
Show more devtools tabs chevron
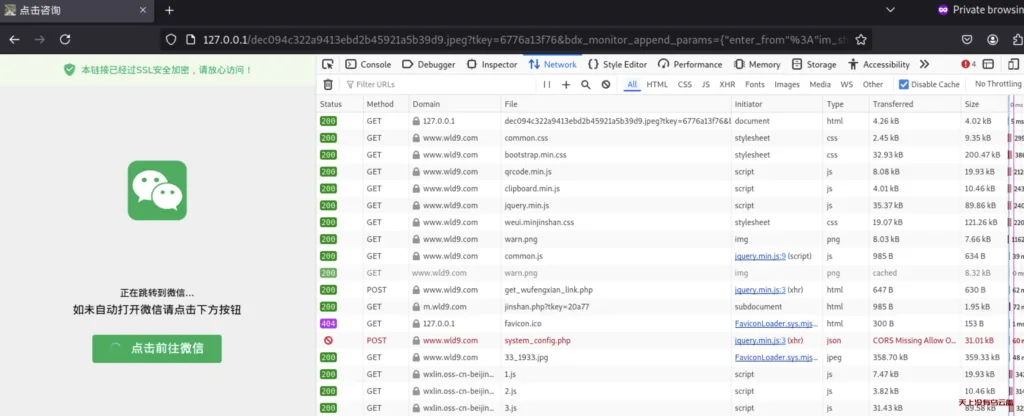924,64
